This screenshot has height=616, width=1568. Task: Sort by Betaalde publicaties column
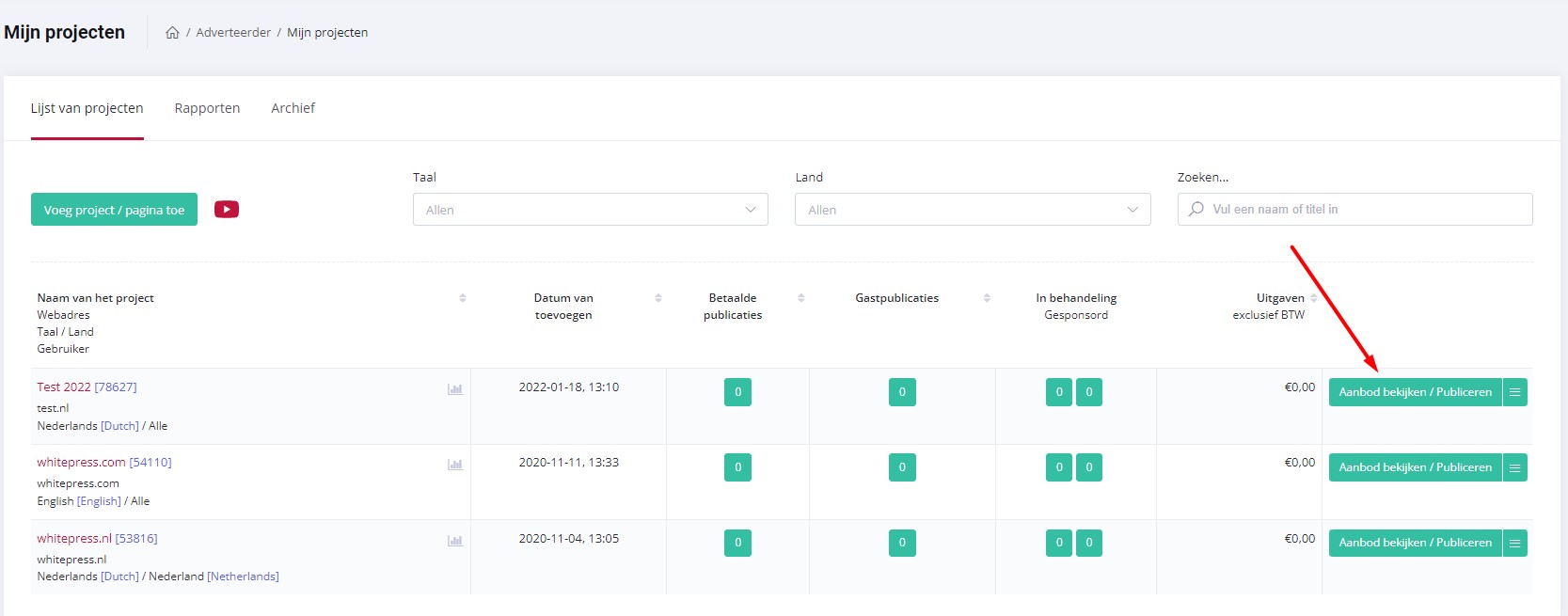pyautogui.click(x=801, y=298)
